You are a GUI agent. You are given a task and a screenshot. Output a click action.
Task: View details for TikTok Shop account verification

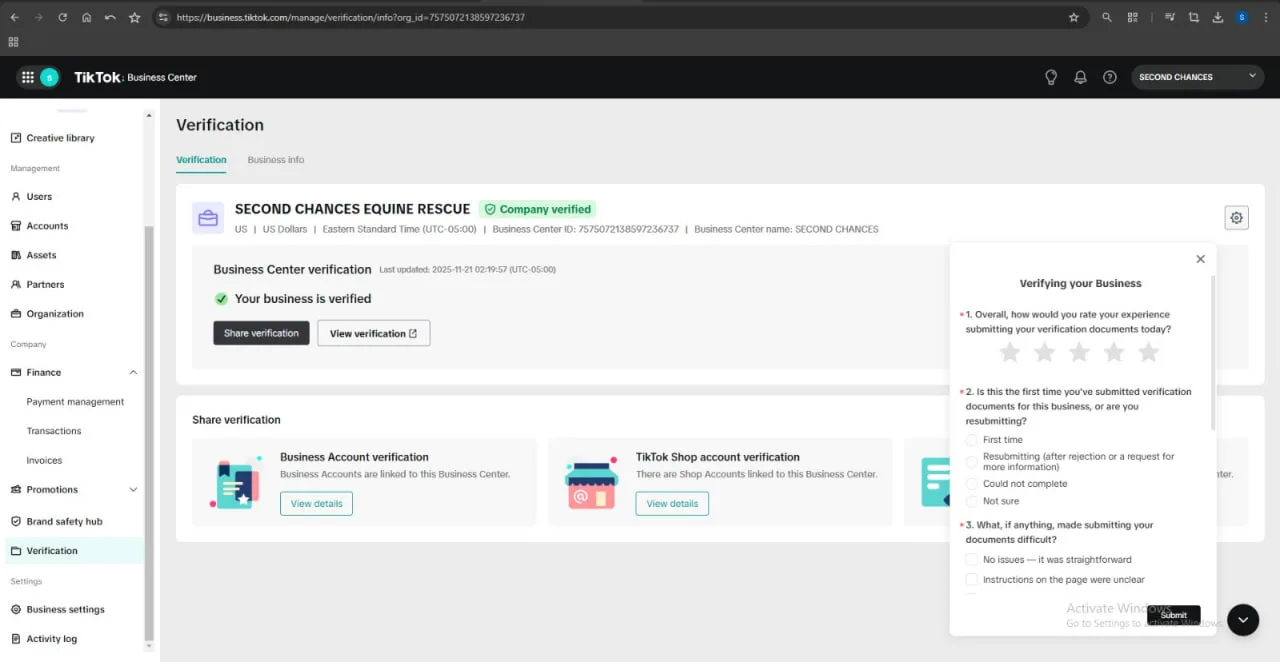(x=672, y=504)
